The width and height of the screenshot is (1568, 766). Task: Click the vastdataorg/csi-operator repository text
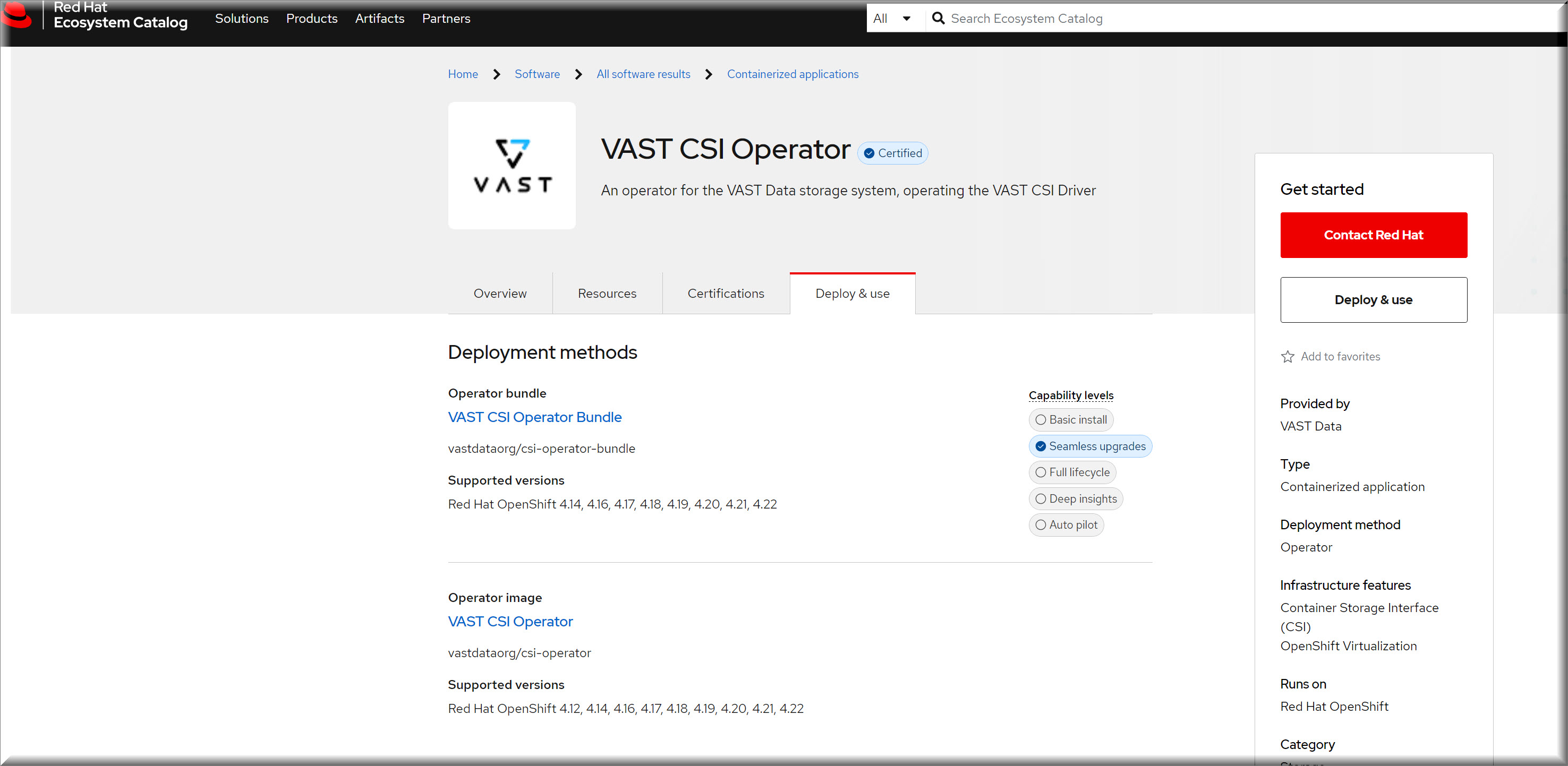[x=519, y=653]
